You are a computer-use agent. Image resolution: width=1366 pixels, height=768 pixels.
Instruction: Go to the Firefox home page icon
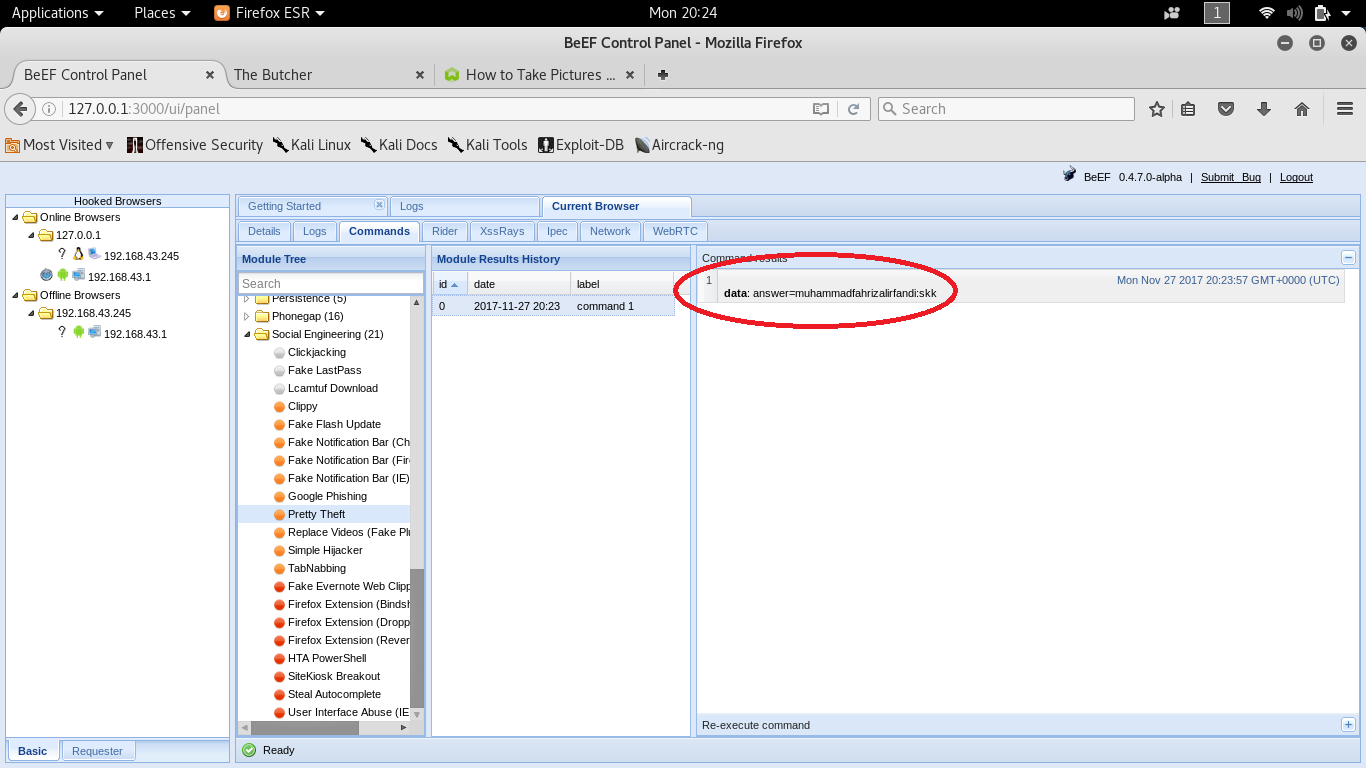tap(1302, 109)
